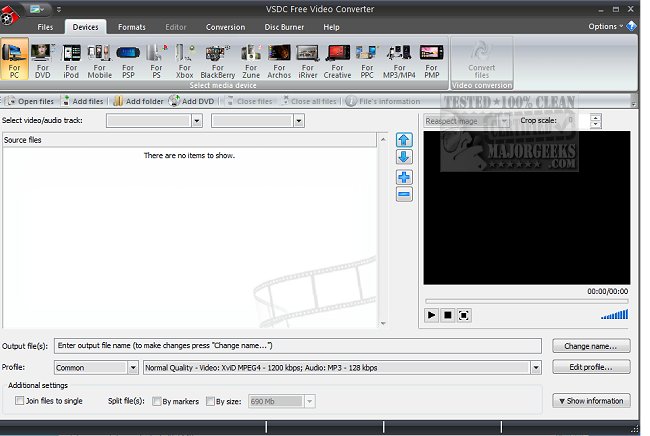Select the For iPod device icon
Viewport: 650px width, 436px height.
pos(71,61)
